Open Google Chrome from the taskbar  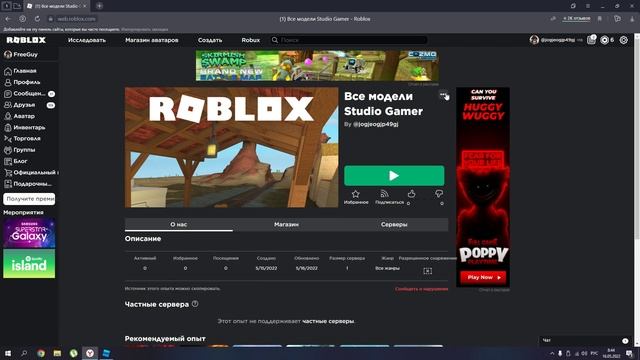(x=41, y=353)
